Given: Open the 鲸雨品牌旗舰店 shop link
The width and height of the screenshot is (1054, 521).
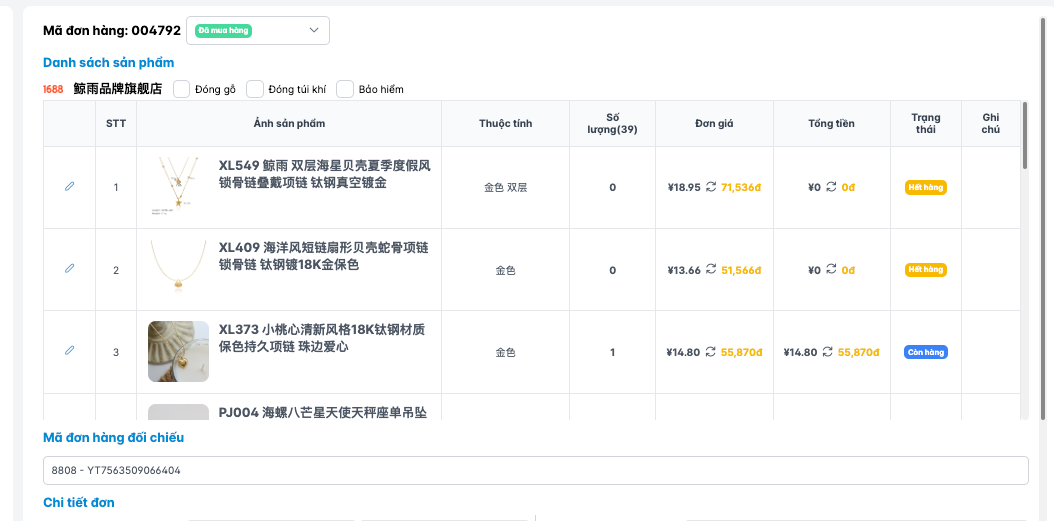Looking at the screenshot, I should 117,89.
